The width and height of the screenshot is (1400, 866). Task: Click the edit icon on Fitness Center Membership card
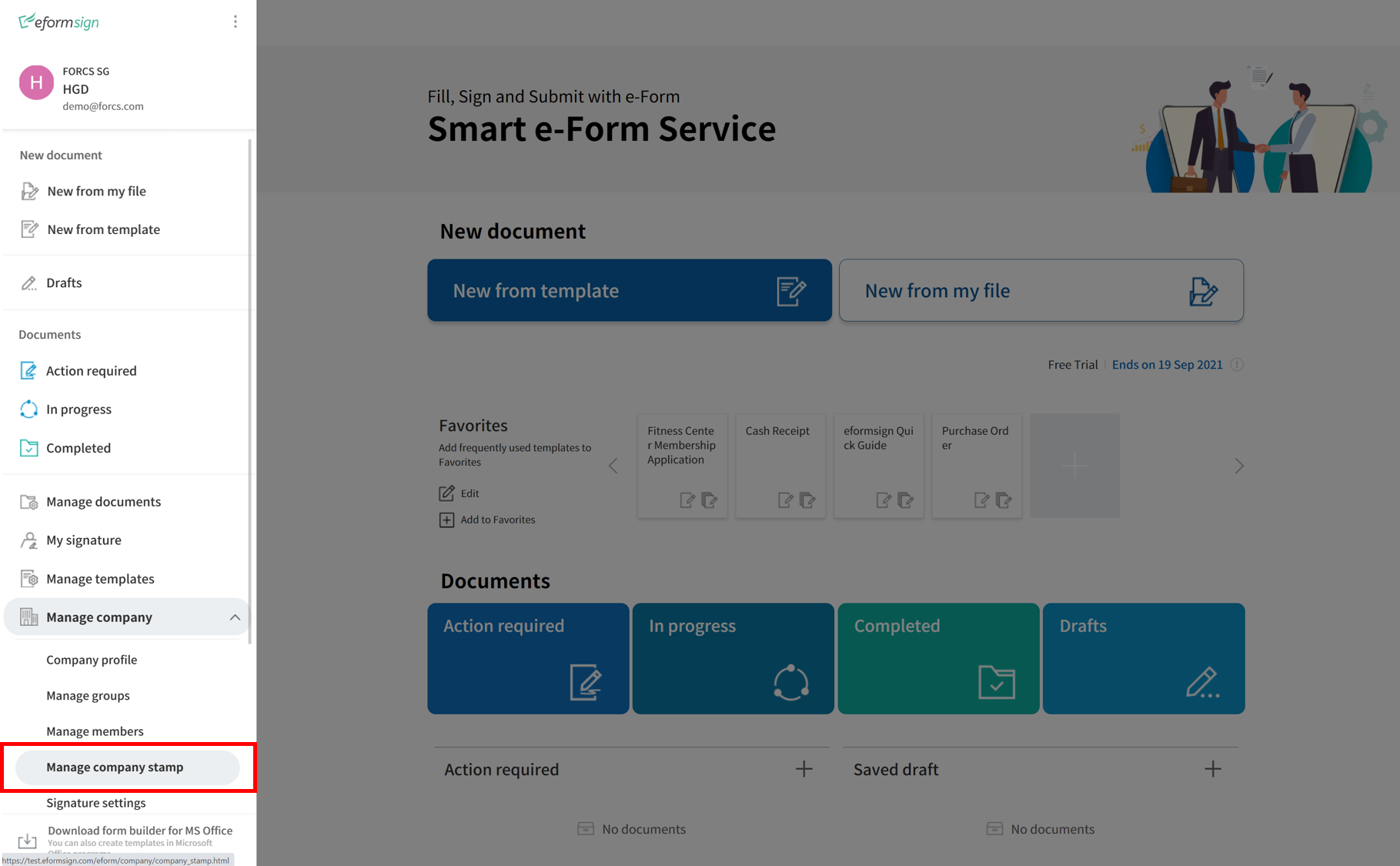(x=687, y=500)
